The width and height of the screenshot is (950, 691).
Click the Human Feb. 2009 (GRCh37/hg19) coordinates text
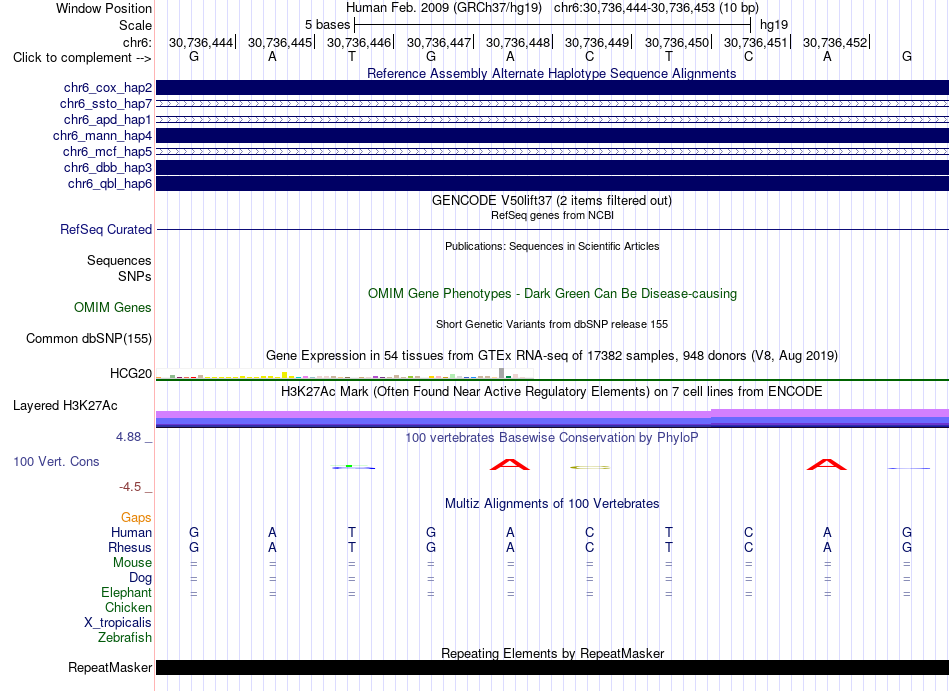coord(552,8)
